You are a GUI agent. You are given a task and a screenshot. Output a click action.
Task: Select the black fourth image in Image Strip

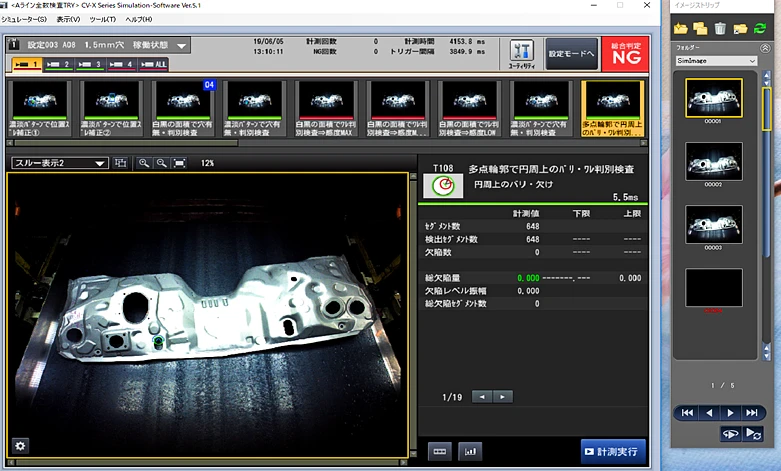[x=713, y=288]
